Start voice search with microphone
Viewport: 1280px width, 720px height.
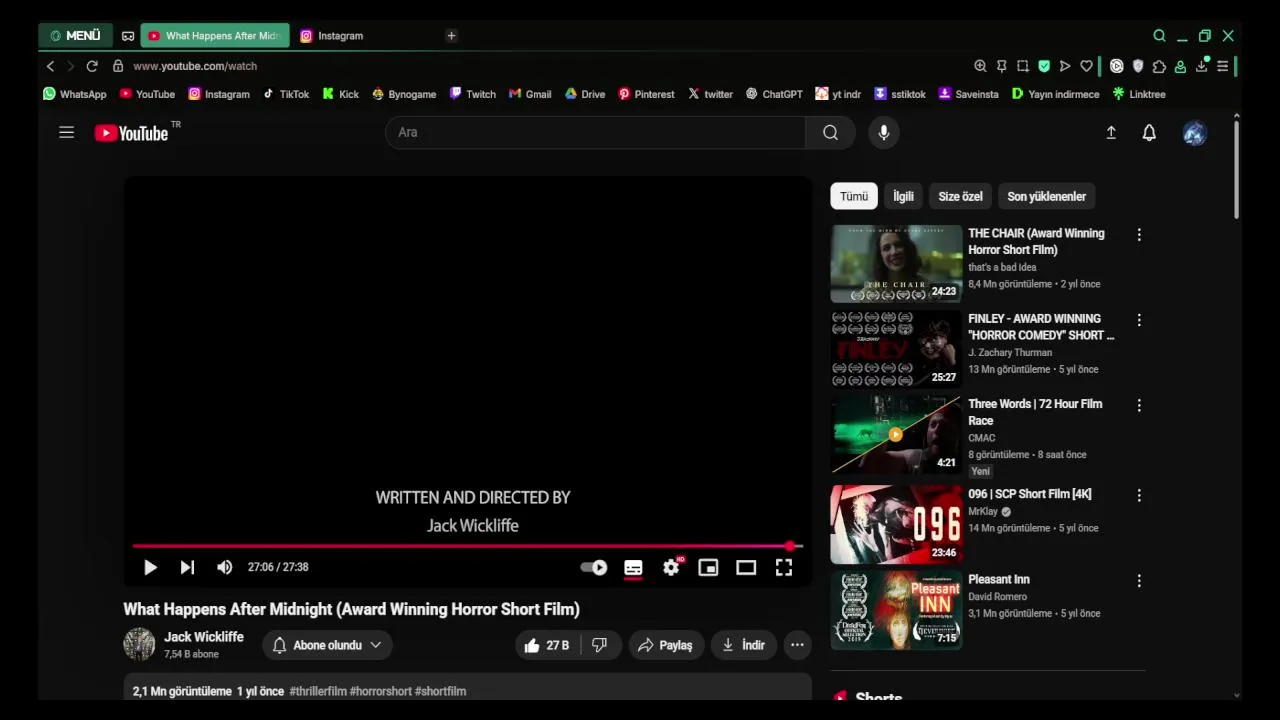click(x=883, y=132)
